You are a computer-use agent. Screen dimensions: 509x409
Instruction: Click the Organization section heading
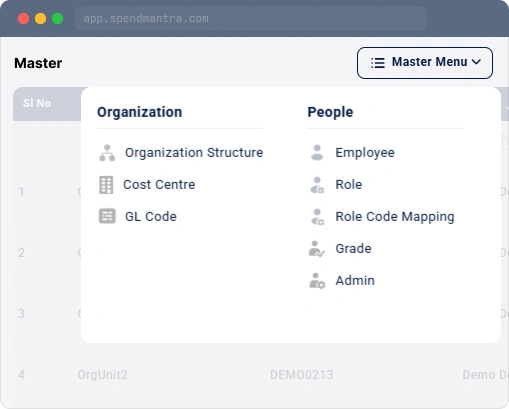click(x=140, y=112)
